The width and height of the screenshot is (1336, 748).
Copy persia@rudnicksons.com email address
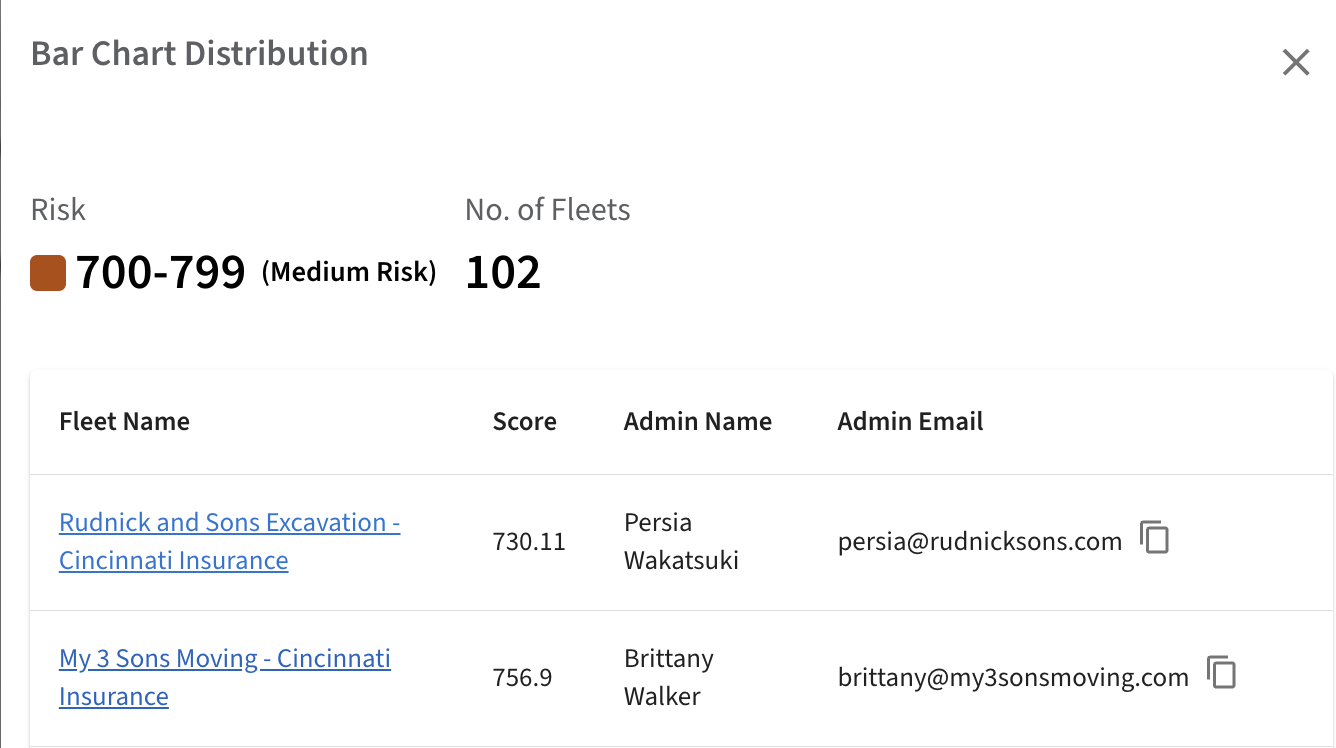point(1155,538)
